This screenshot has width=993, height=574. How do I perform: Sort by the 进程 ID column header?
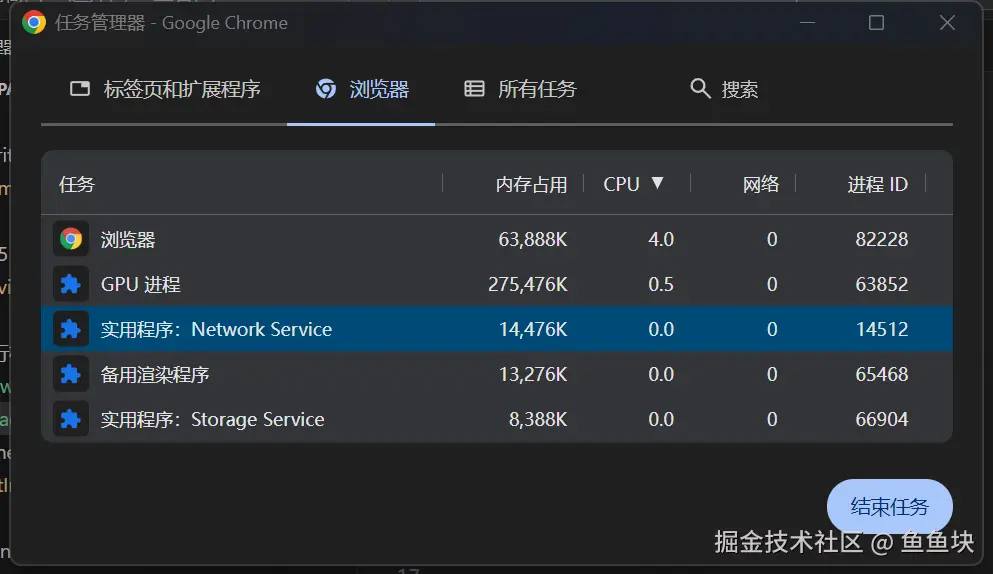pyautogui.click(x=877, y=184)
